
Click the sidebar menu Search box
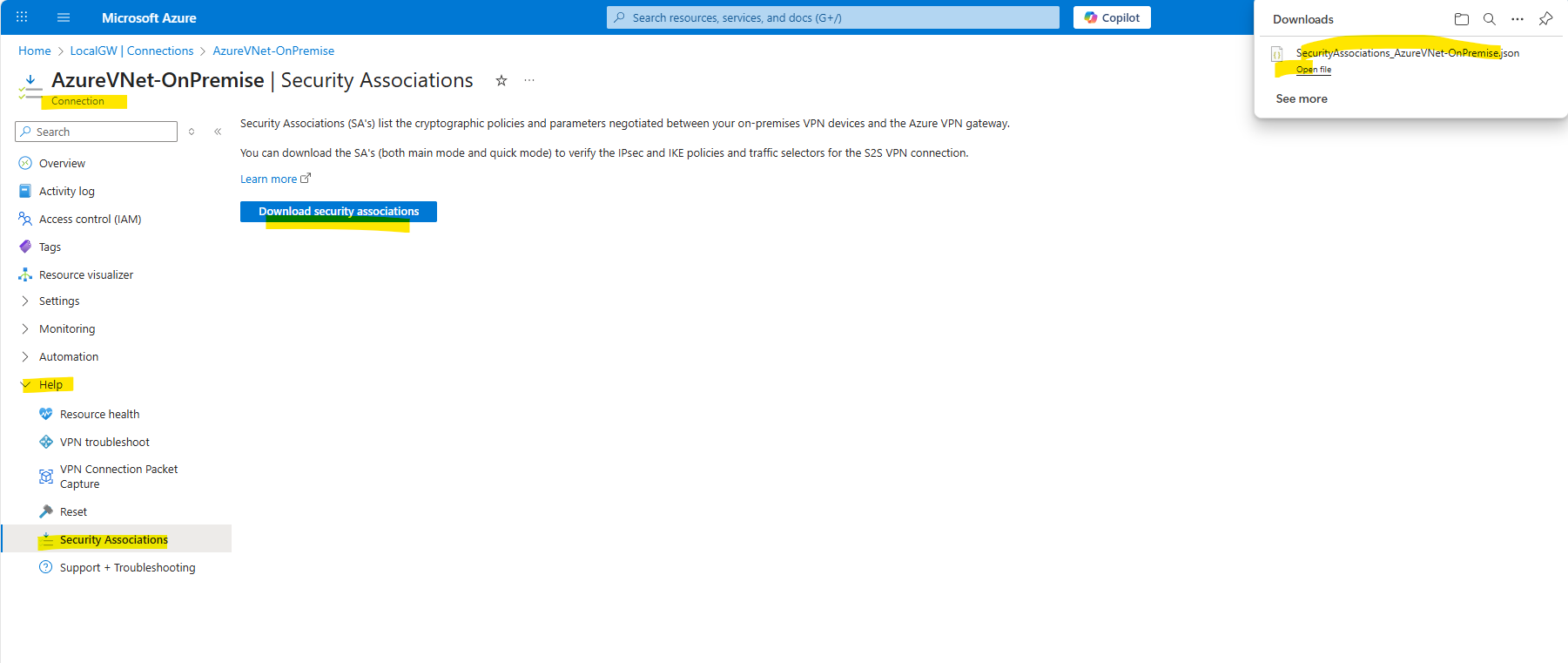[97, 132]
